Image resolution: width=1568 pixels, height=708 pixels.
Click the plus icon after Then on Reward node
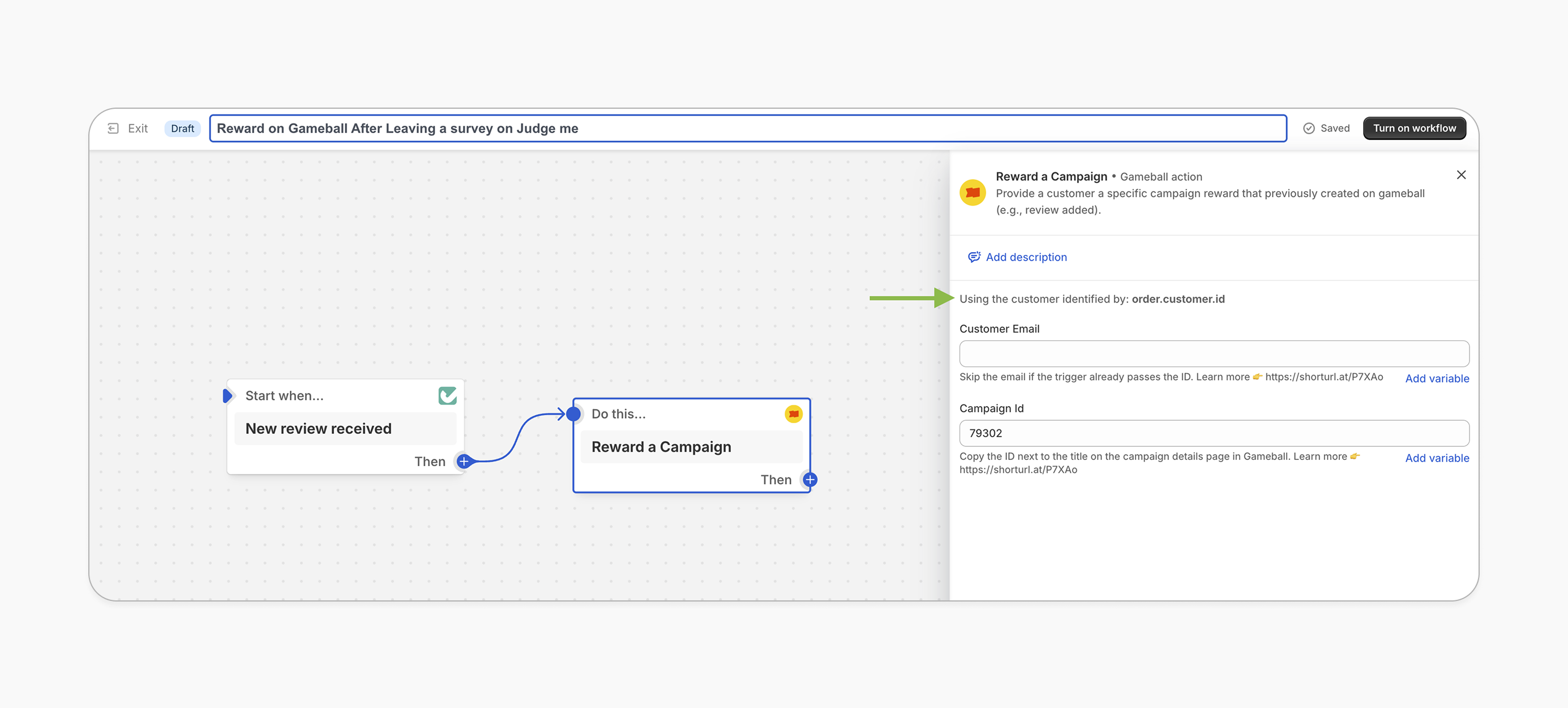(x=809, y=479)
